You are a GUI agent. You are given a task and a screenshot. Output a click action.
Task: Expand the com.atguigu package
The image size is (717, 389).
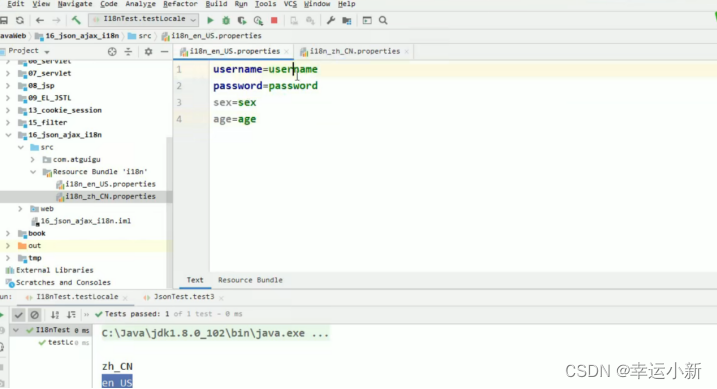32,160
